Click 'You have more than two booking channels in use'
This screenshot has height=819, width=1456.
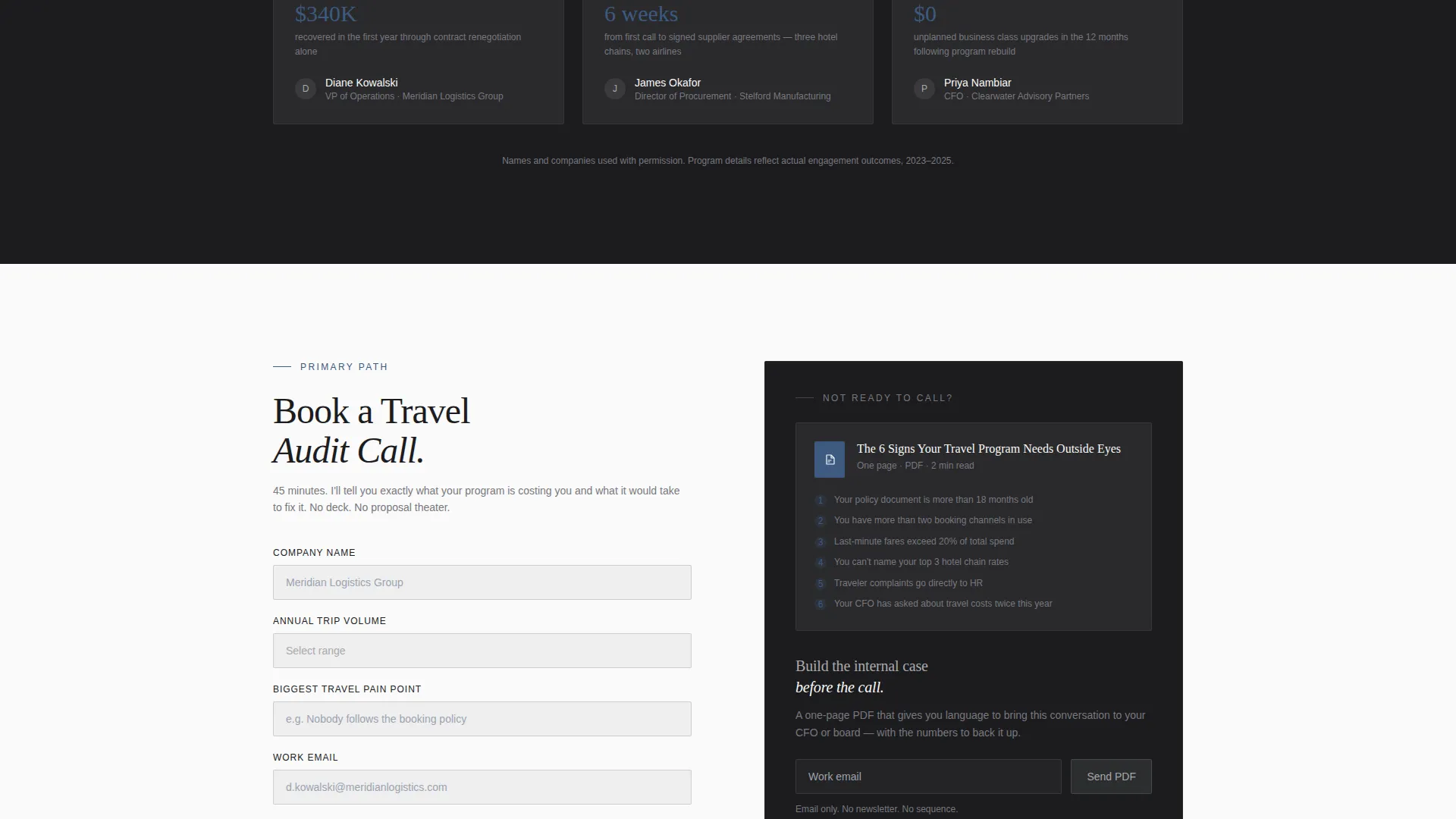(x=933, y=520)
